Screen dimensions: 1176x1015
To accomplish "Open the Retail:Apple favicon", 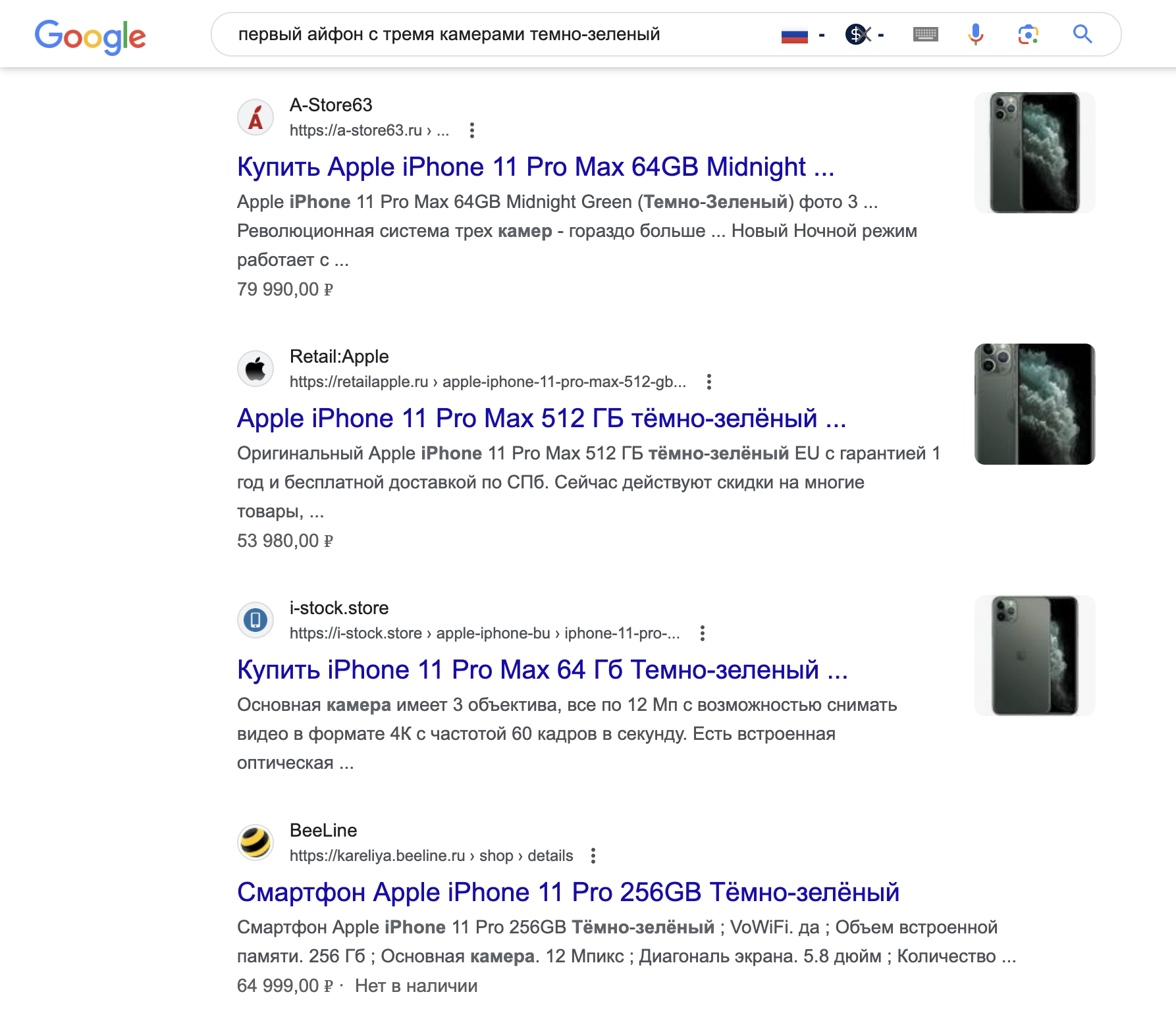I will pos(255,369).
